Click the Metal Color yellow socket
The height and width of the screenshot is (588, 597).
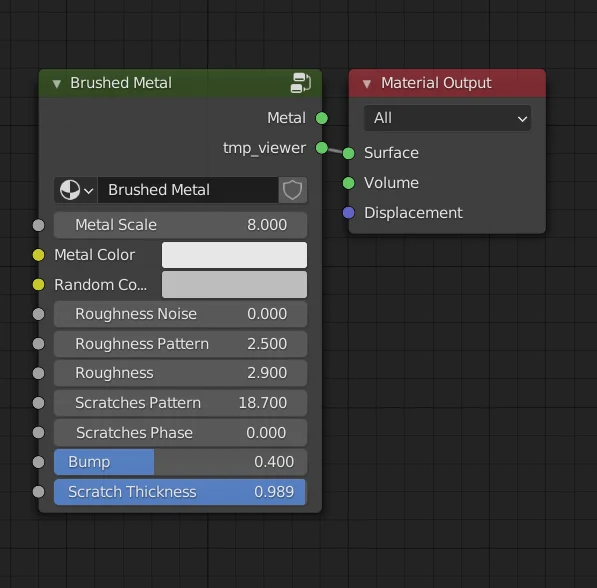38,255
